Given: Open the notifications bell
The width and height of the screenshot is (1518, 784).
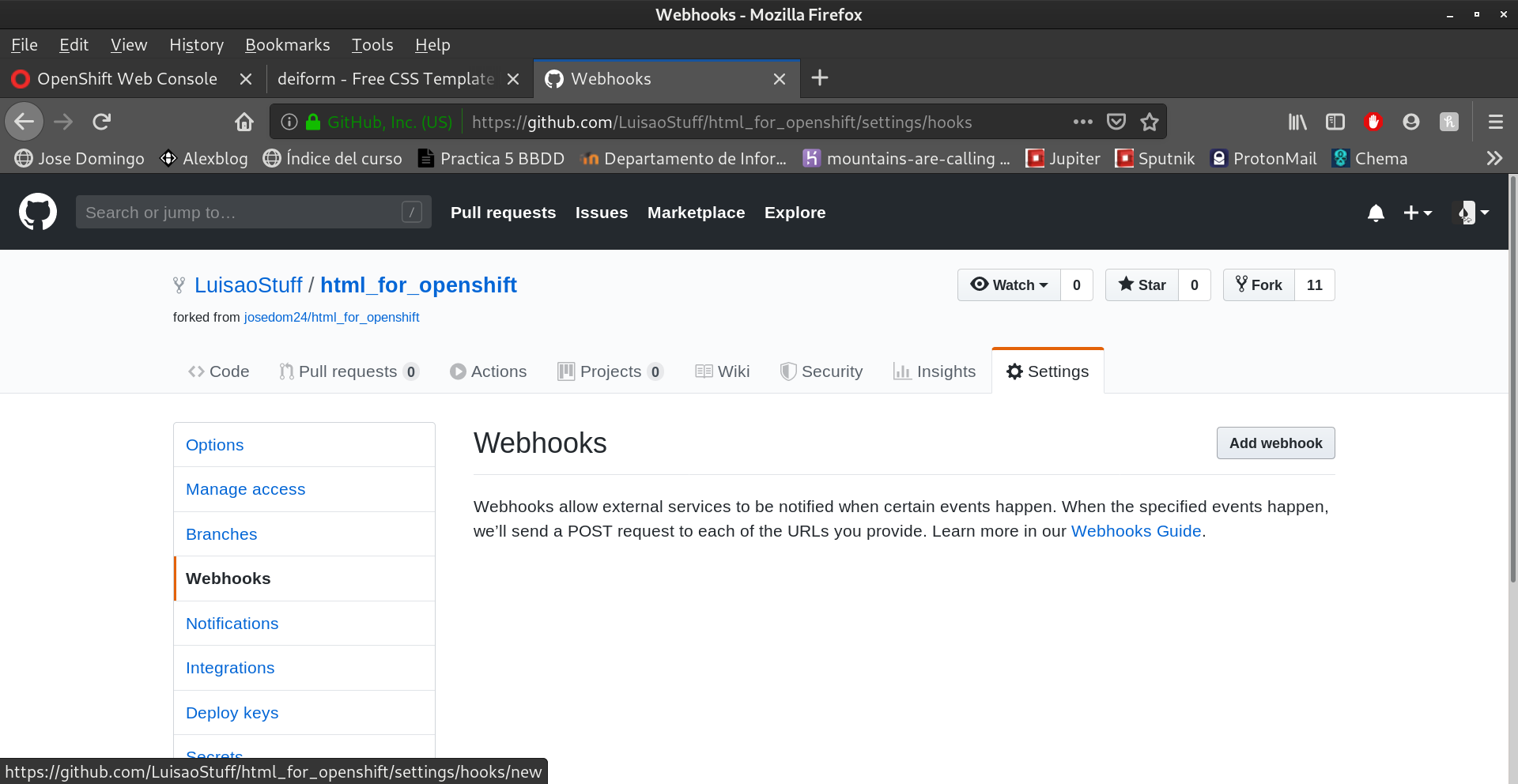Looking at the screenshot, I should pos(1376,213).
